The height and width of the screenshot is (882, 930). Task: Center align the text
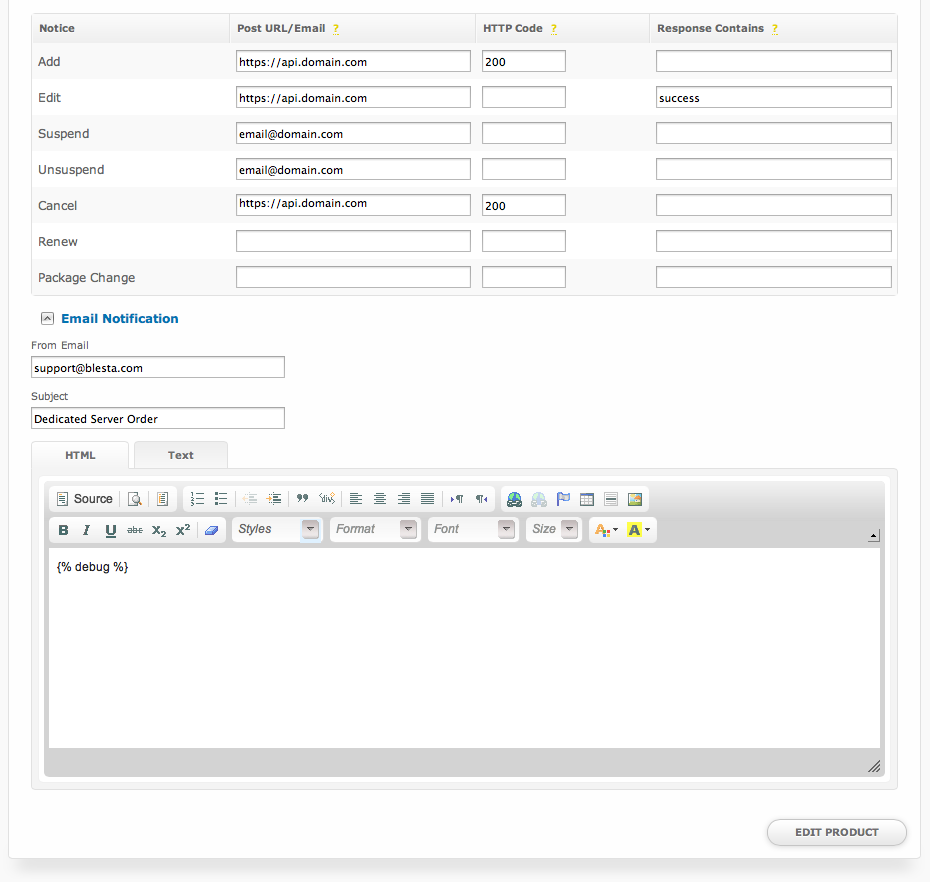[380, 499]
